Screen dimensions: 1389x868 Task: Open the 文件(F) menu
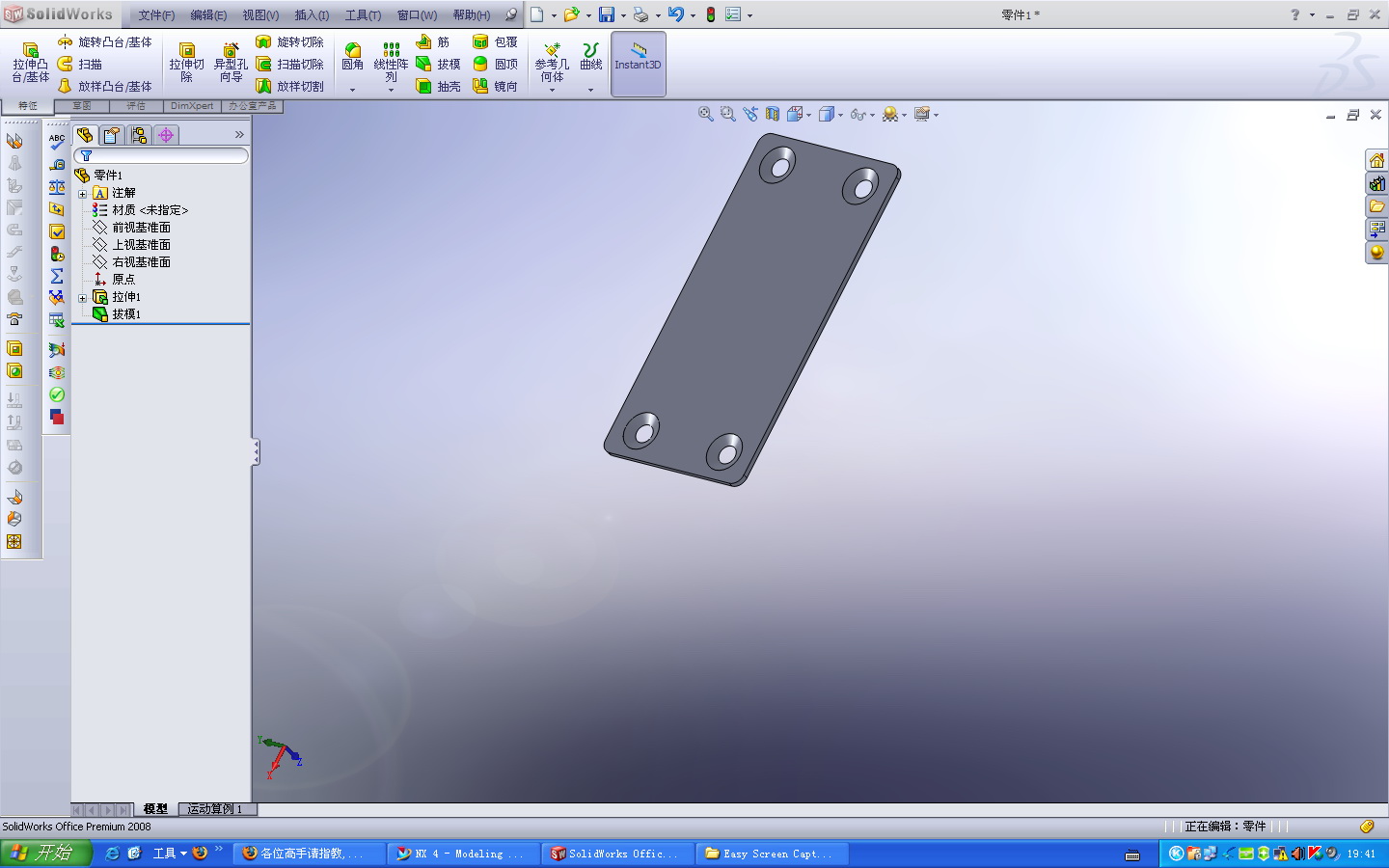coord(156,15)
